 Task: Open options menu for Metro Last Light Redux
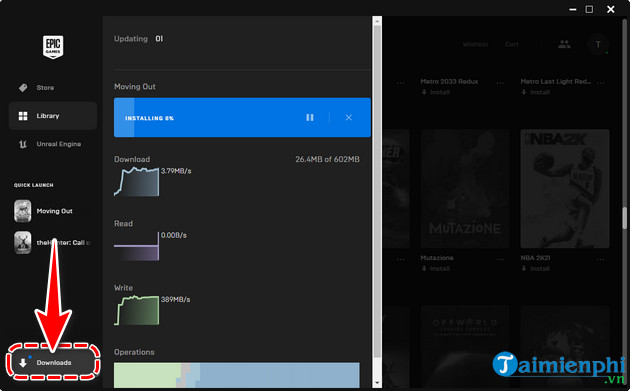[601, 82]
